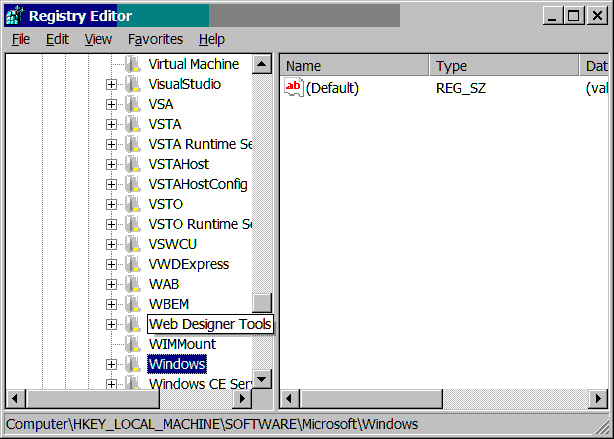Click the values pane scroll left arrow
Viewport: 614px width, 439px height.
pos(289,399)
